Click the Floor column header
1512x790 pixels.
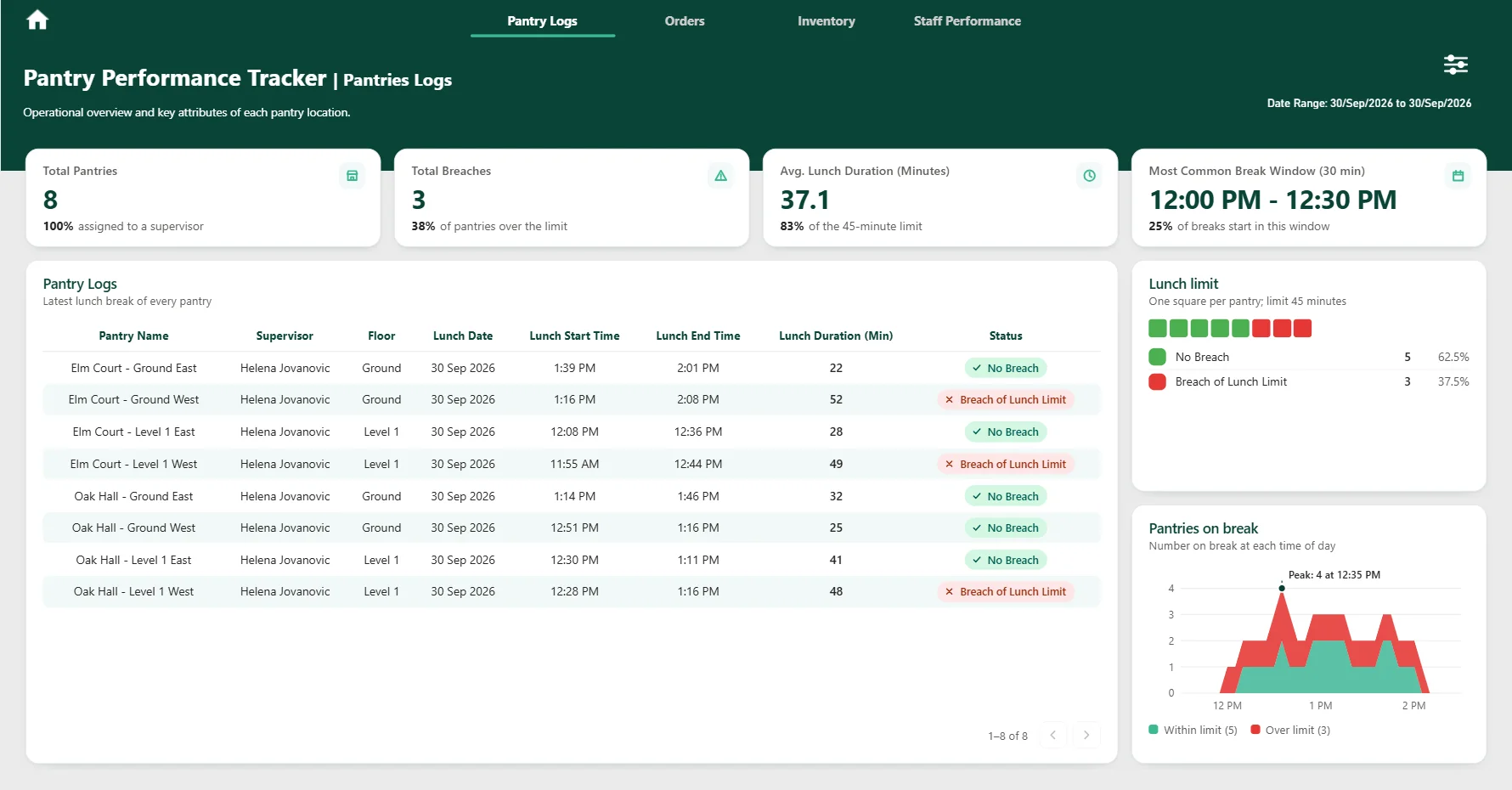point(381,336)
